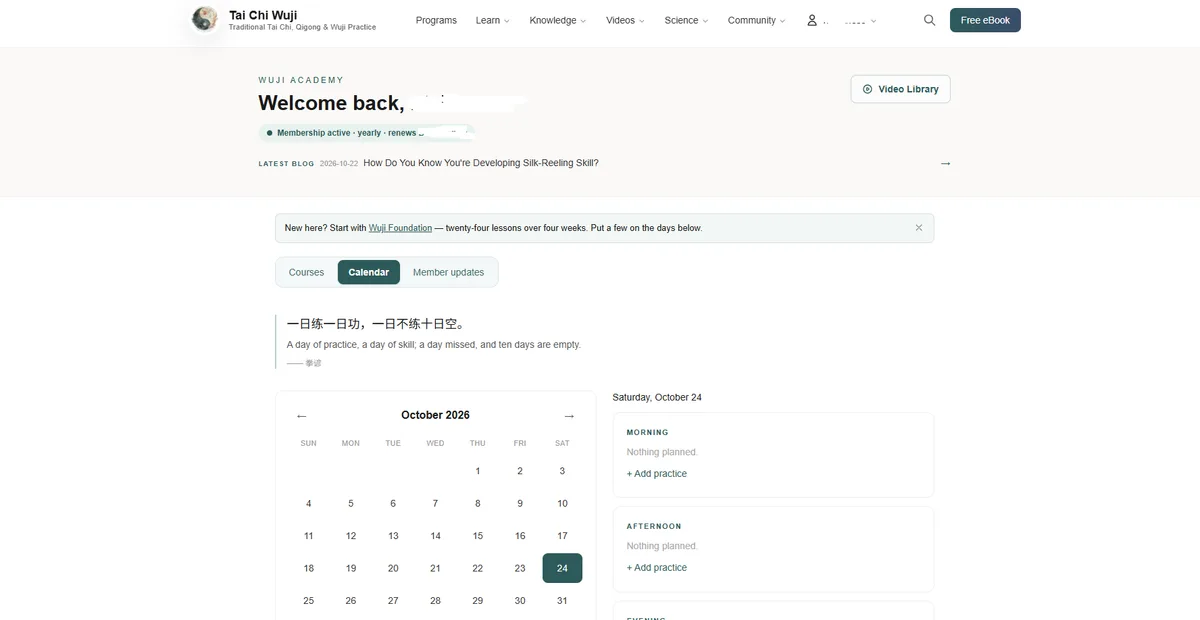
Task: Open the Silk-Reeling Skill blog post
Action: click(481, 163)
